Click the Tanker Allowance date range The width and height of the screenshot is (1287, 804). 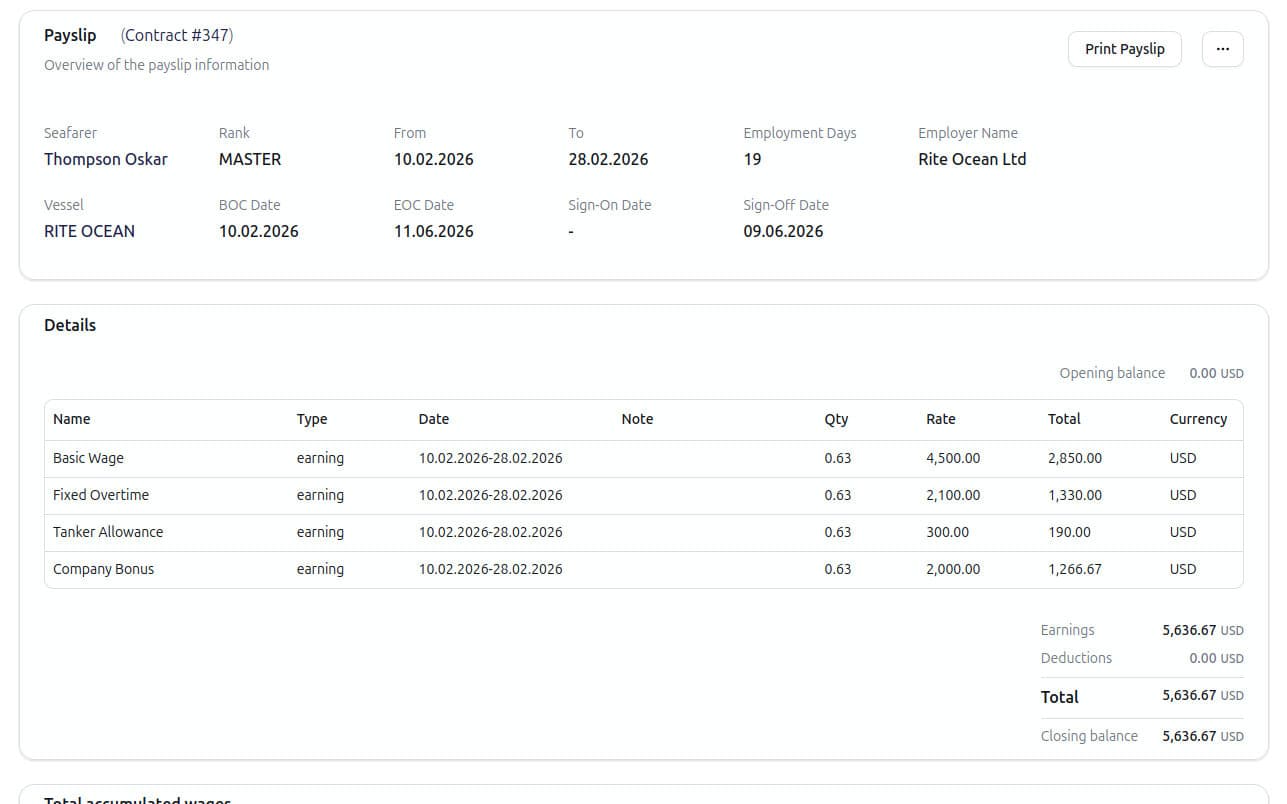click(490, 532)
